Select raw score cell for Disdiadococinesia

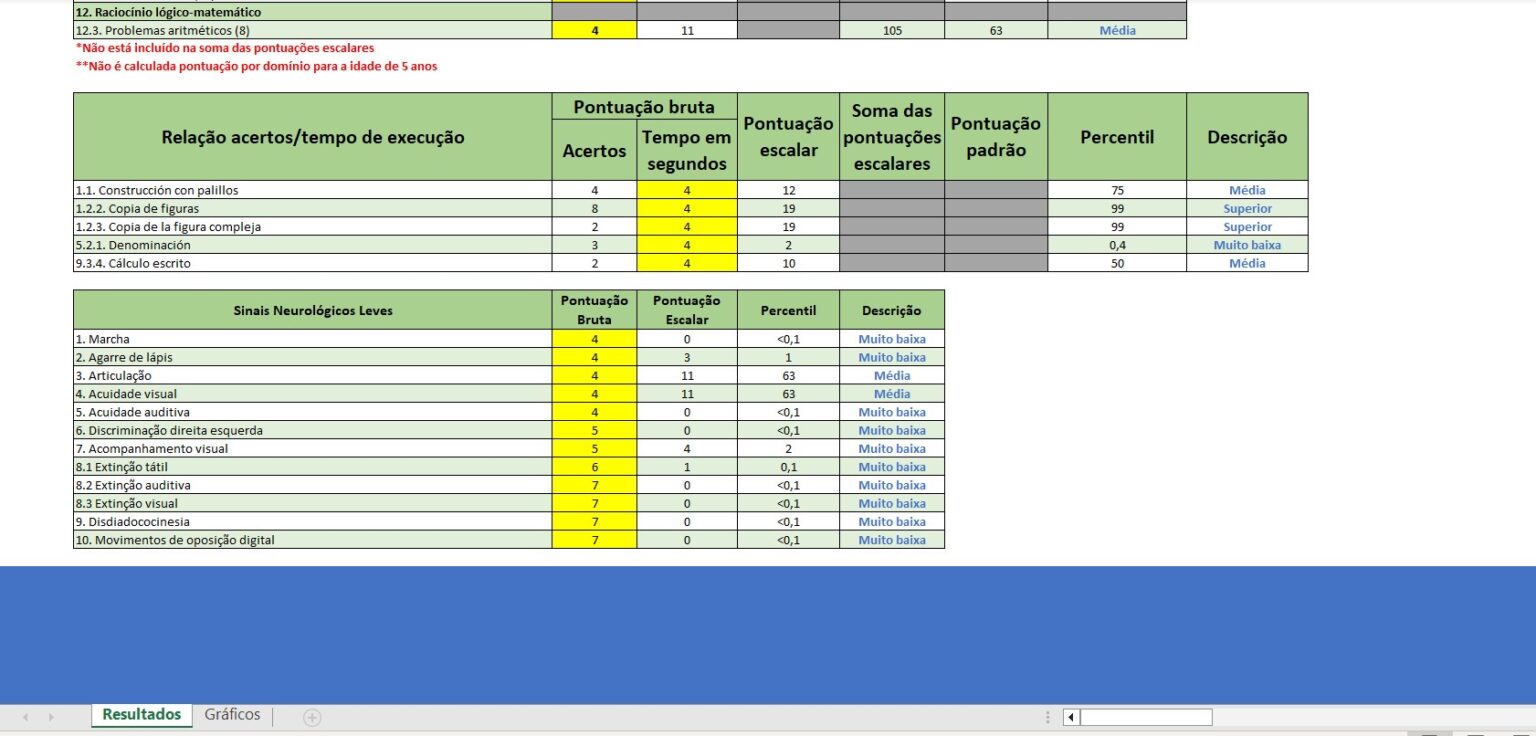point(594,522)
